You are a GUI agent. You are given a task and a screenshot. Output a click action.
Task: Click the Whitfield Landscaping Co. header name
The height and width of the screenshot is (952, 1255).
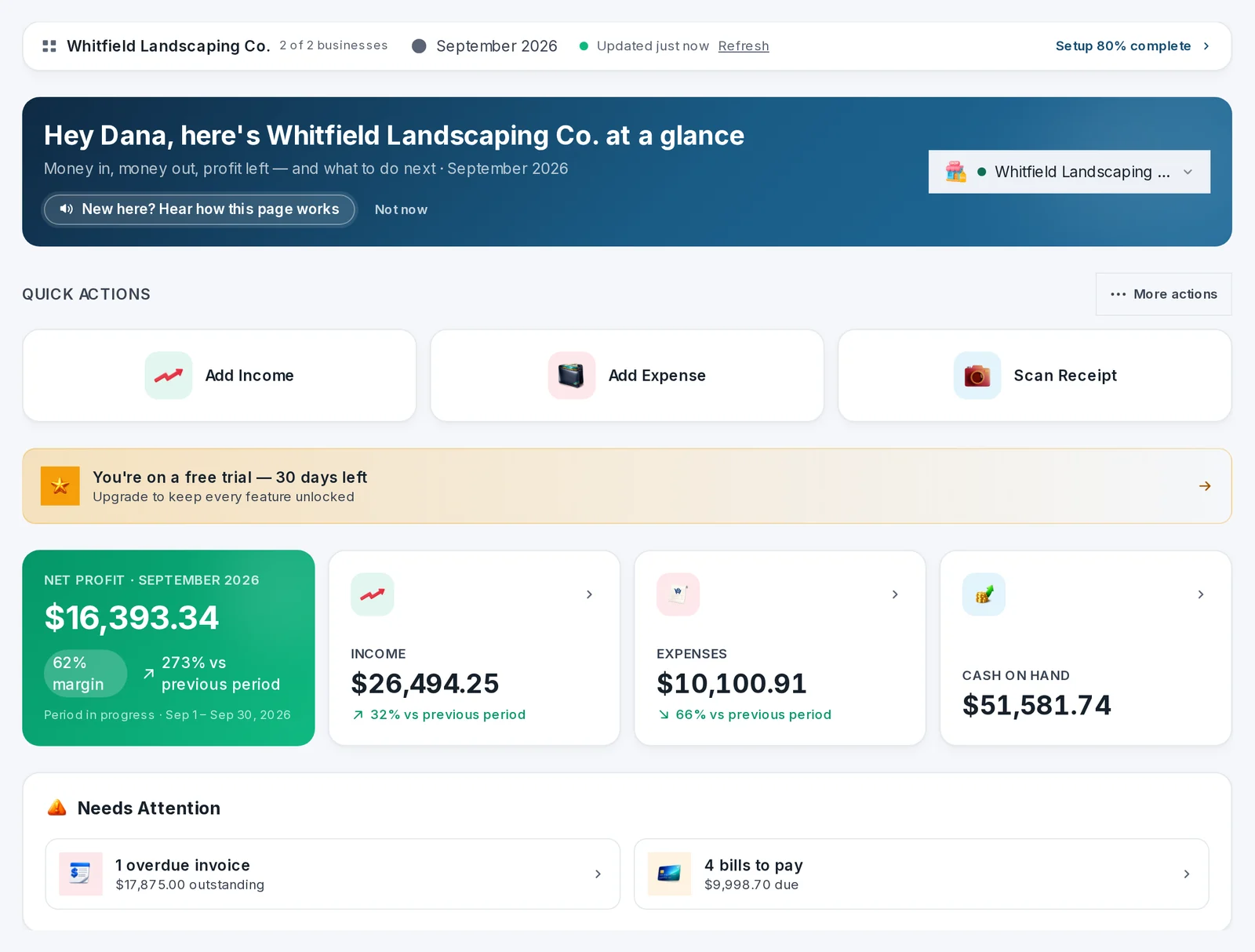(169, 46)
